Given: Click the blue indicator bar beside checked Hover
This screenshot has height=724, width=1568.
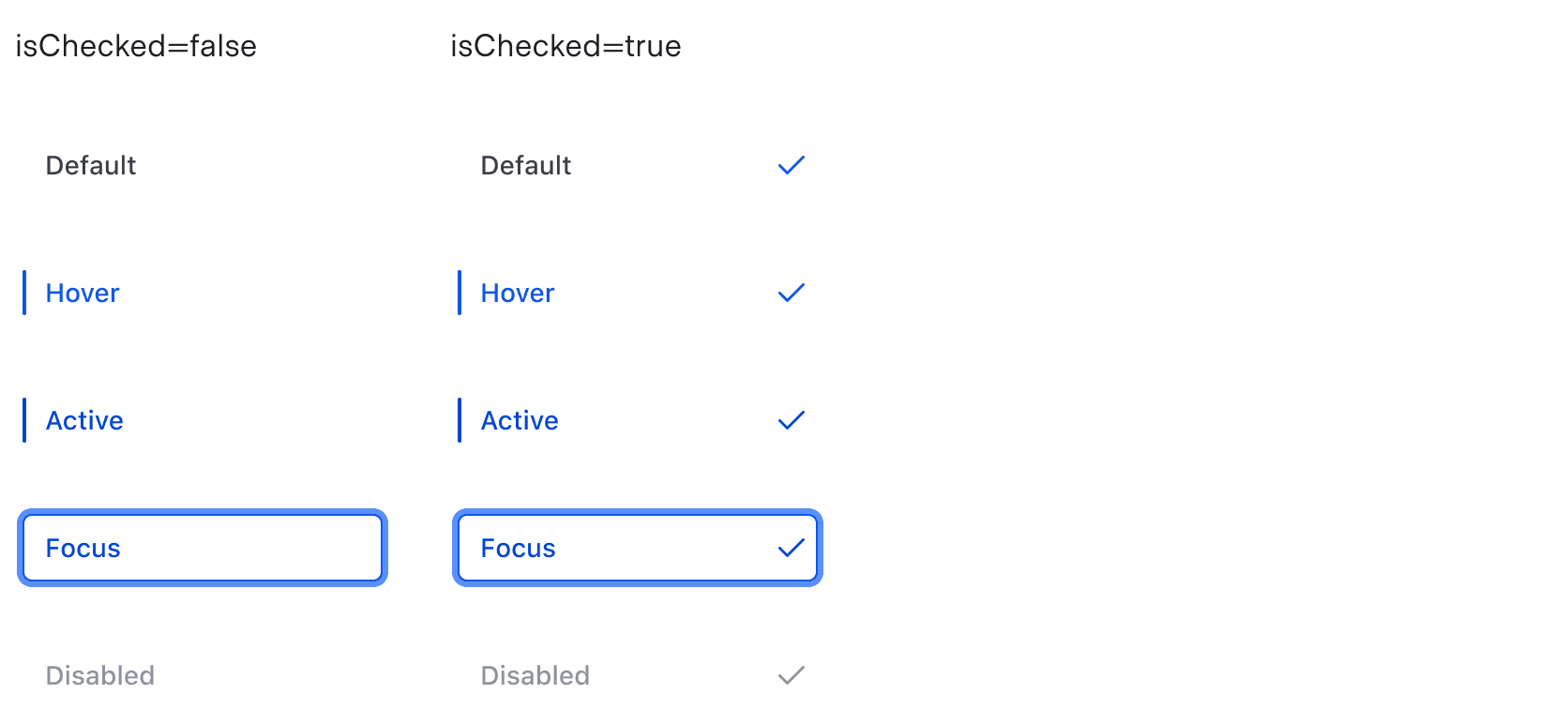Looking at the screenshot, I should 460,293.
